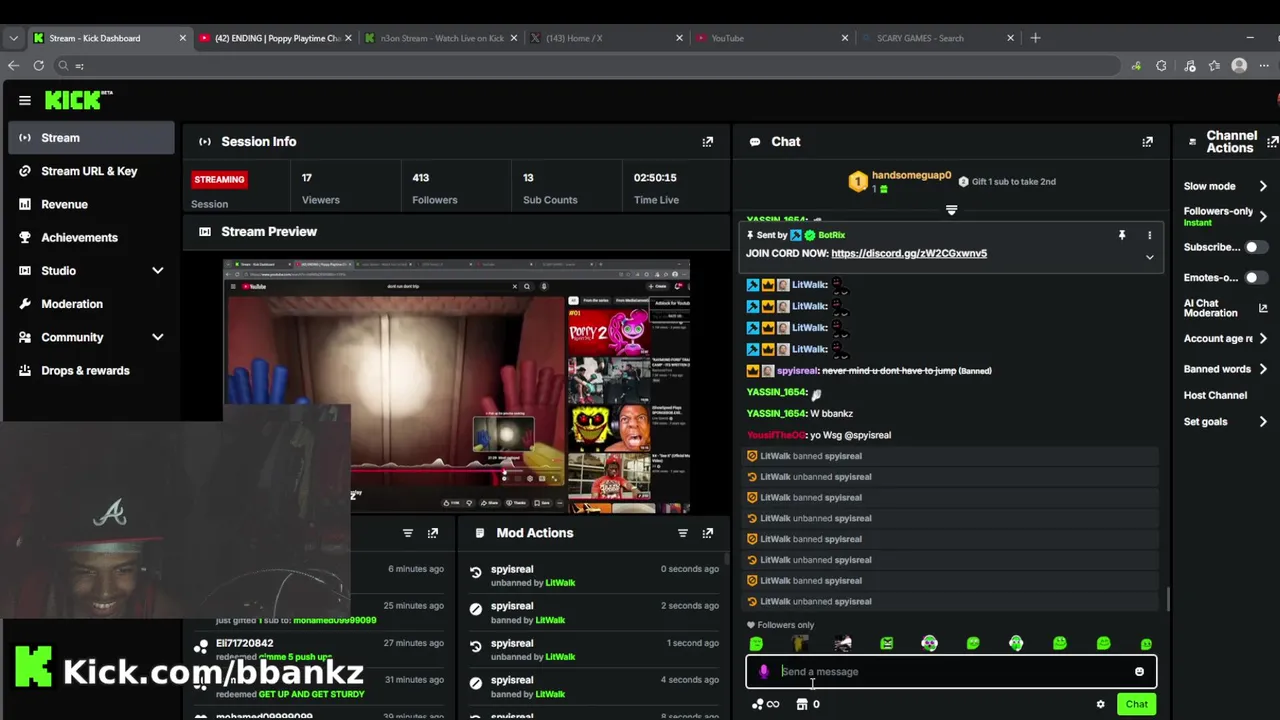Click AI Chat Moderation external link icon
This screenshot has width=1280, height=720.
click(1263, 308)
